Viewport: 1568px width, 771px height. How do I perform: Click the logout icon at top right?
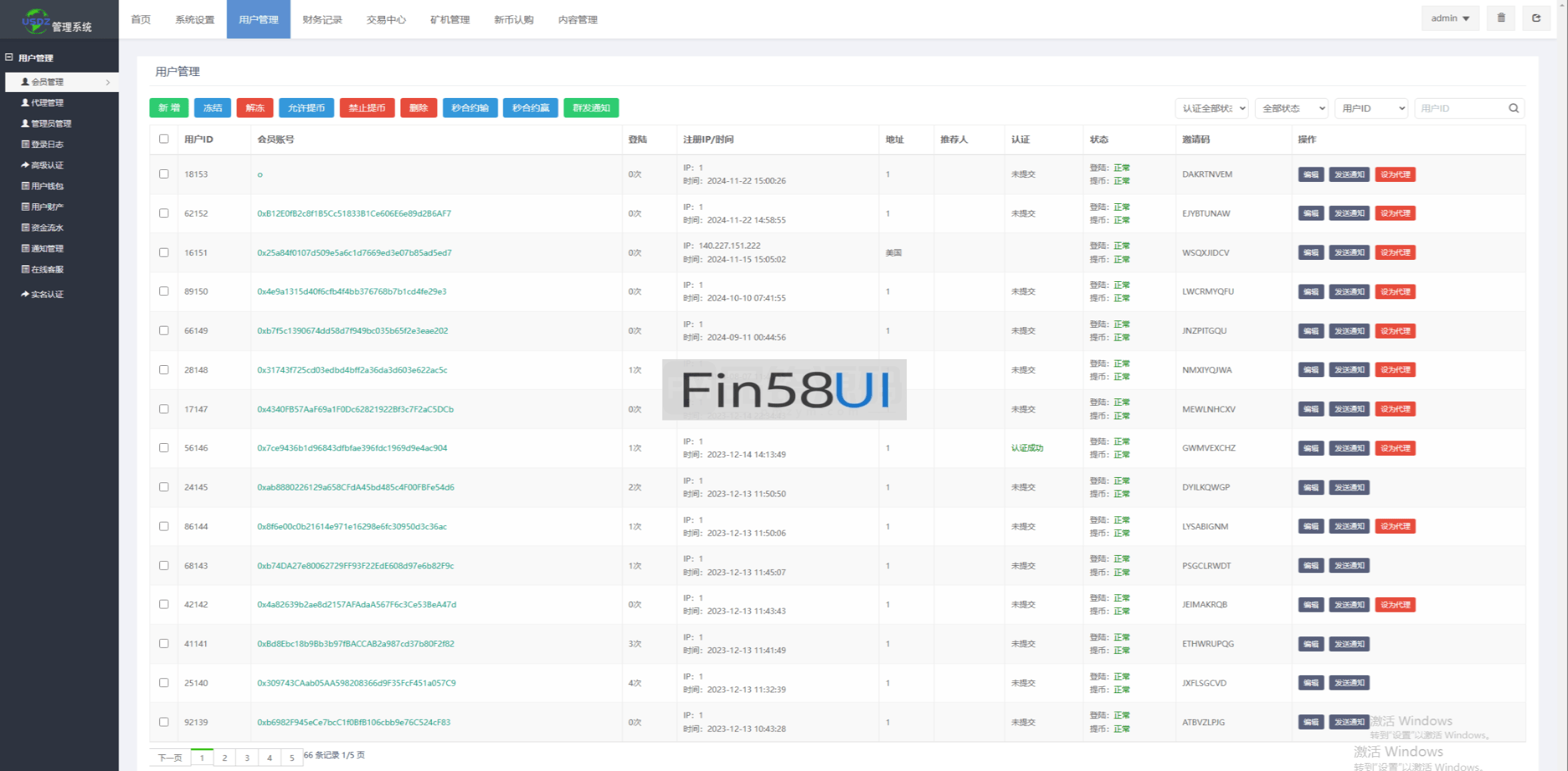1536,18
